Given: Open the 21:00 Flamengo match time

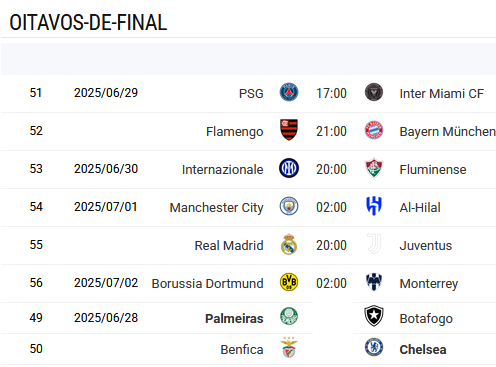Looking at the screenshot, I should pyautogui.click(x=331, y=131).
